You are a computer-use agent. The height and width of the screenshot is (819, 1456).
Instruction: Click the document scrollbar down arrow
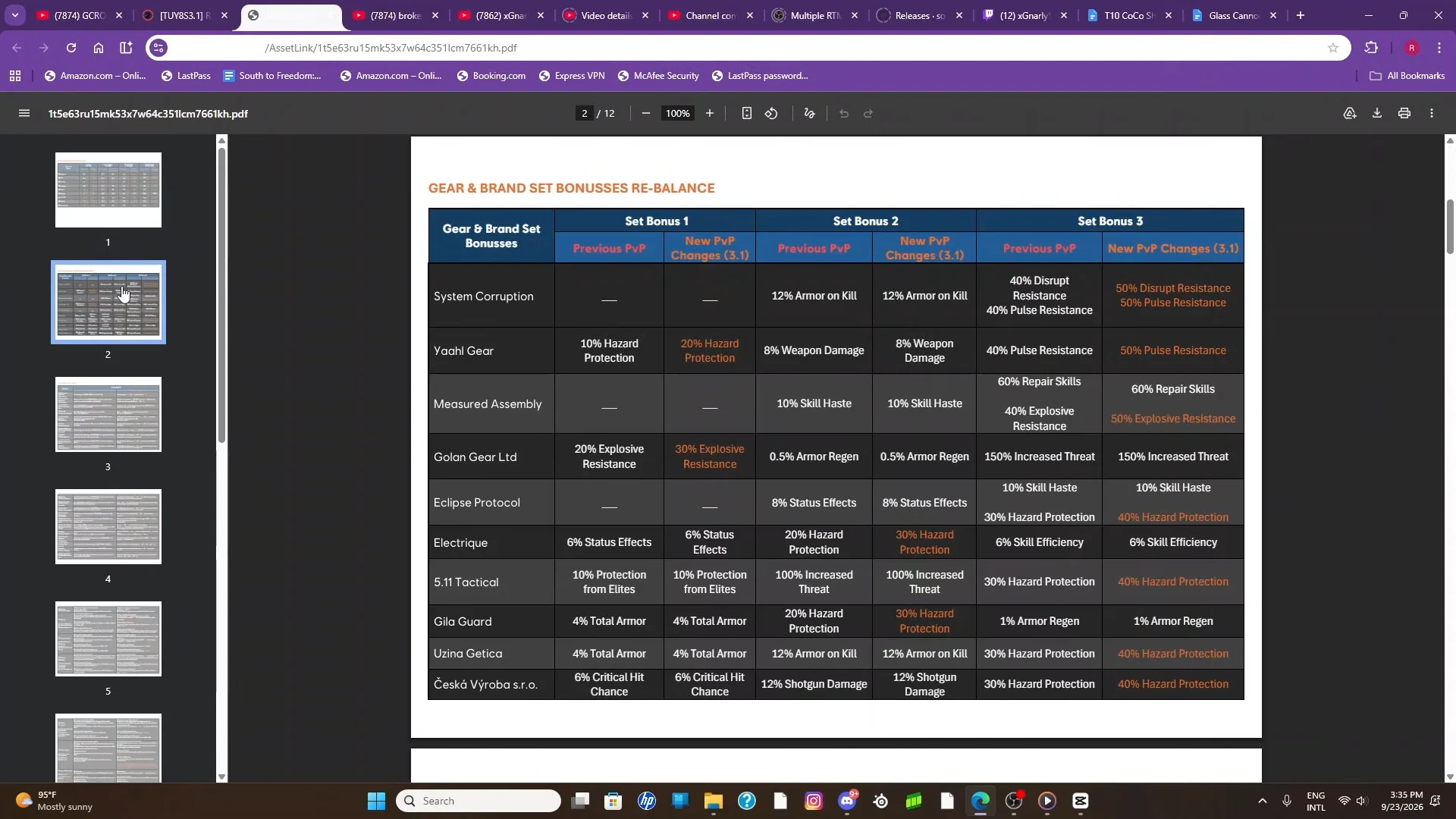tap(1450, 777)
